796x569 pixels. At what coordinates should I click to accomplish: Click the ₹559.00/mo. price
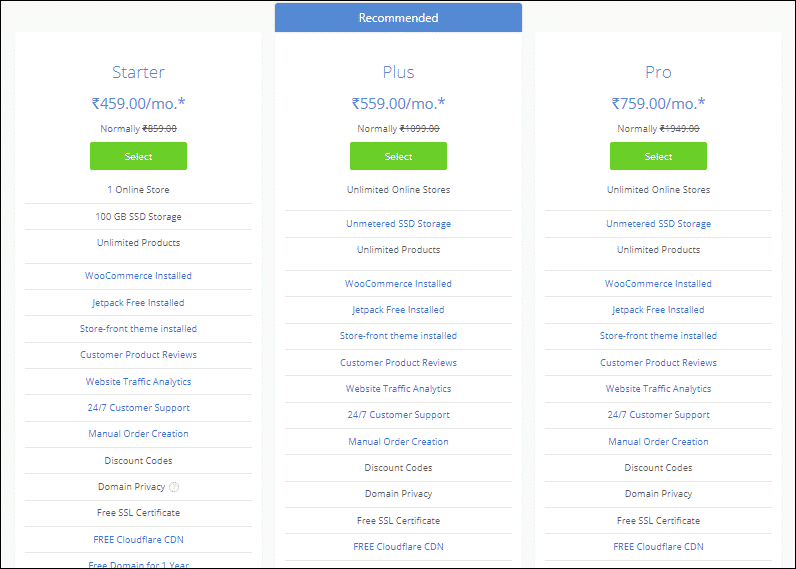click(x=399, y=104)
